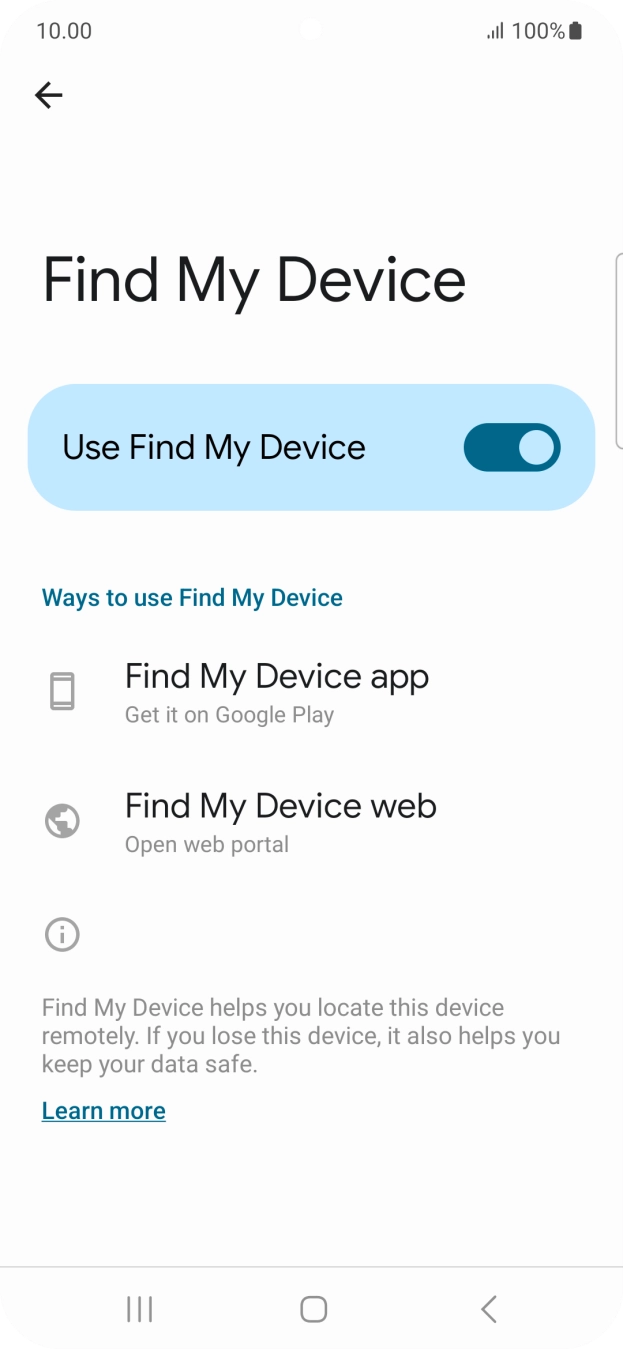Select the Ways to use Find My Device heading
Screen dimensions: 623x1349
click(x=192, y=597)
